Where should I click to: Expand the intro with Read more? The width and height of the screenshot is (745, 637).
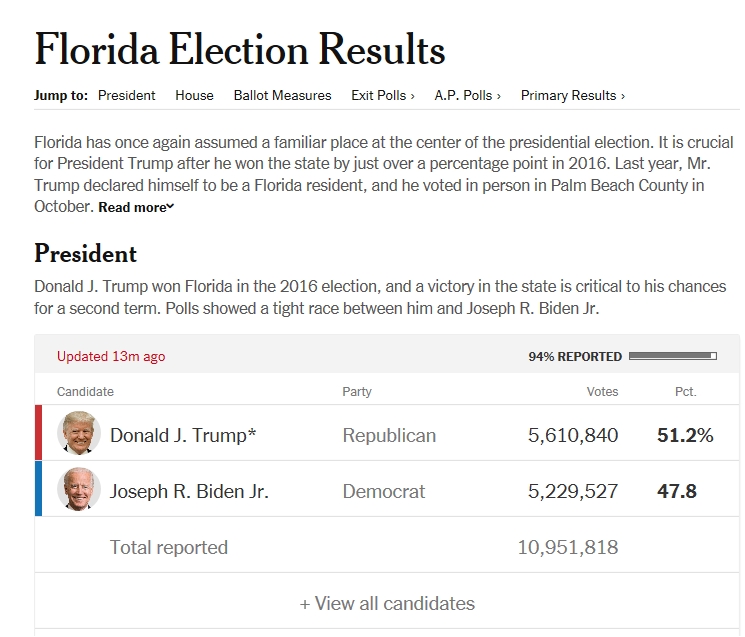click(136, 207)
